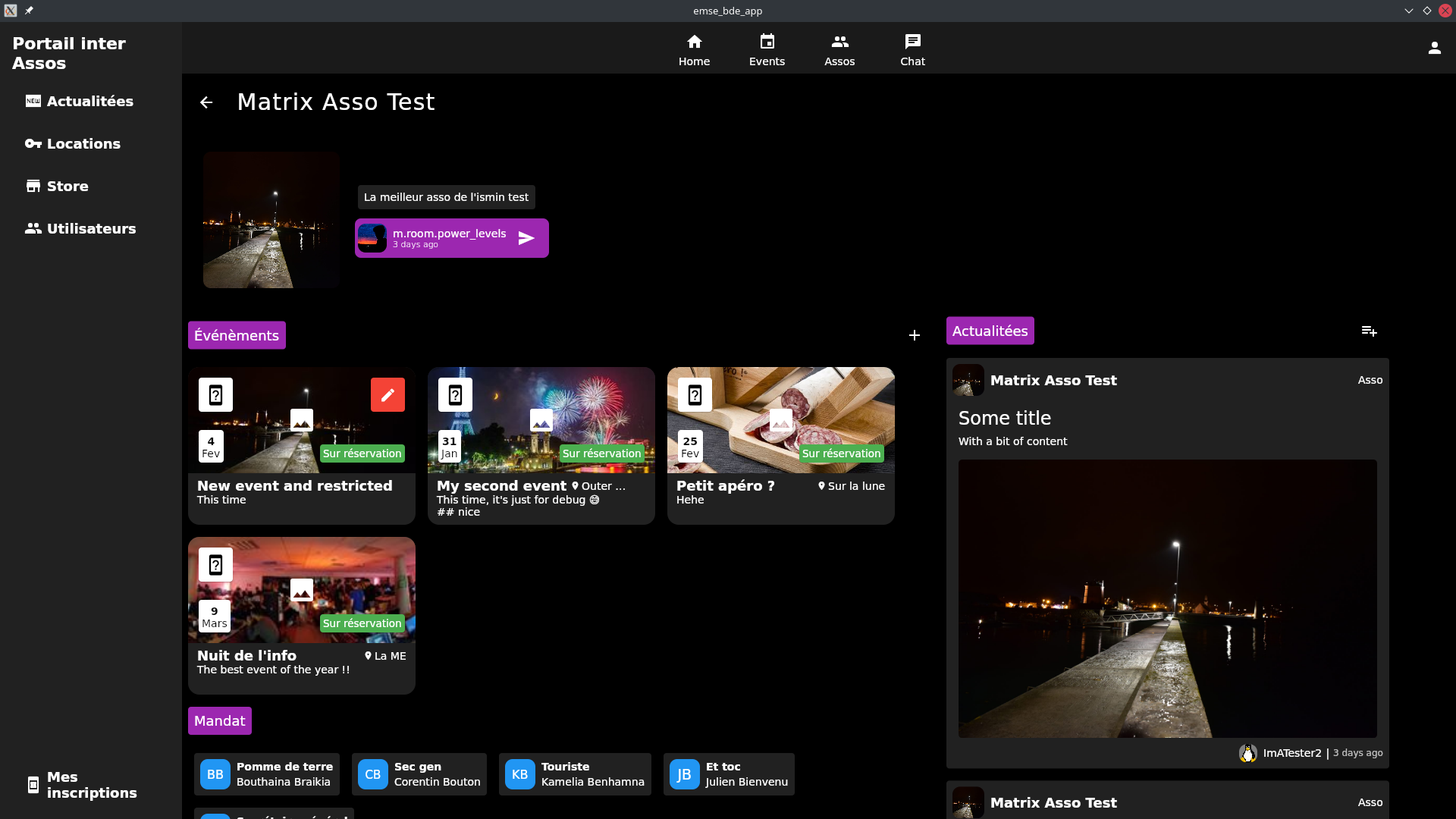Select the Events icon in the top bar
The height and width of the screenshot is (819, 1456).
(767, 49)
